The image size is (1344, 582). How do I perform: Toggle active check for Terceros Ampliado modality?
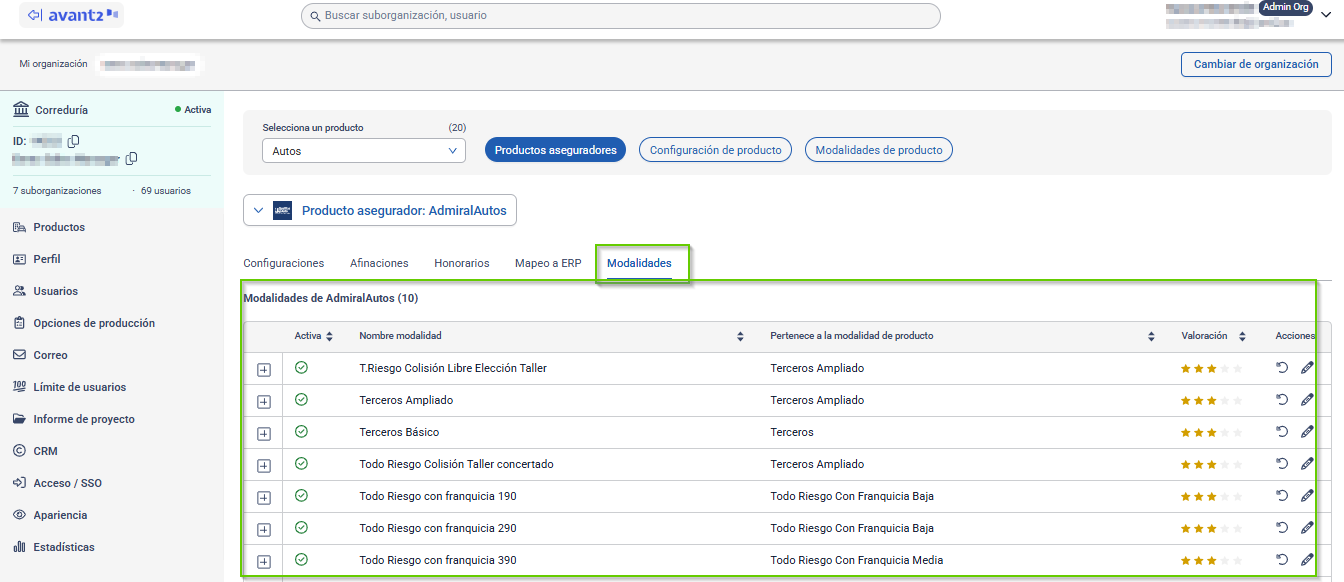(x=301, y=400)
